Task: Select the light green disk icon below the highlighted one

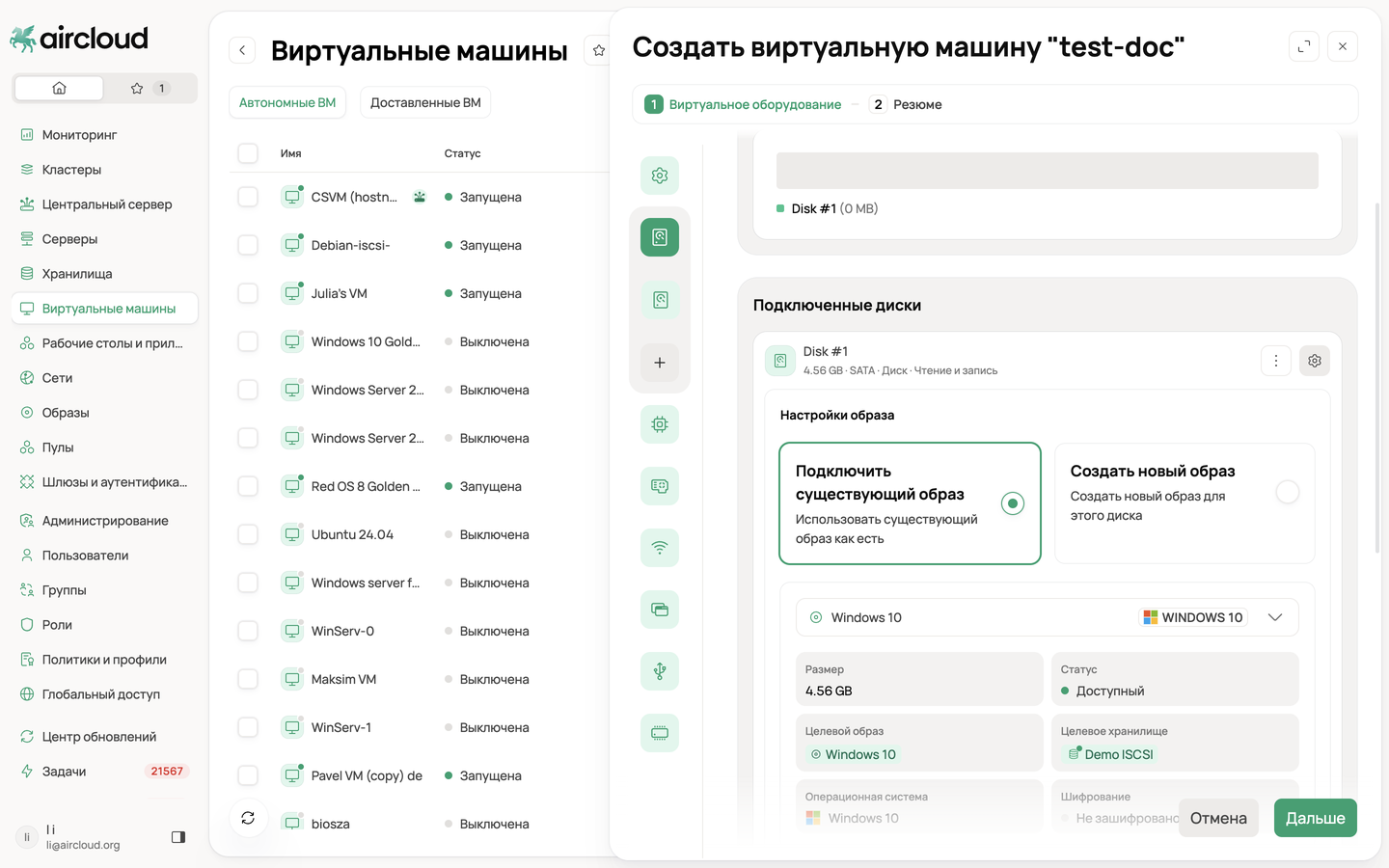Action: 660,300
